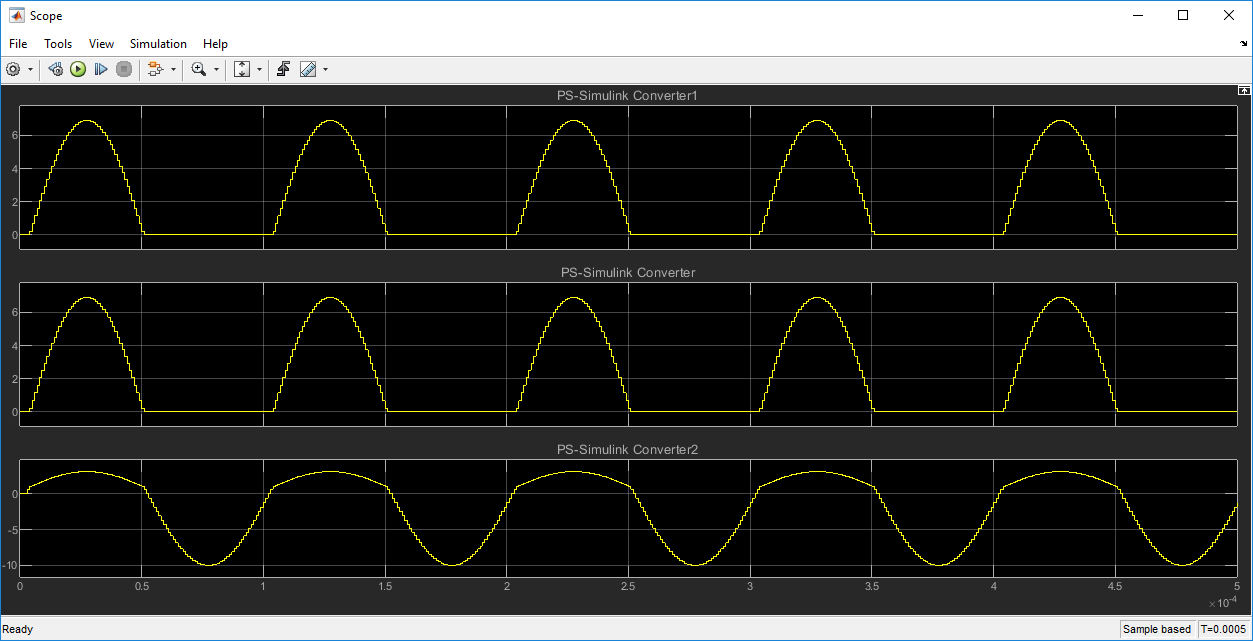The image size is (1253, 641).
Task: Open the View menu
Action: (x=101, y=44)
